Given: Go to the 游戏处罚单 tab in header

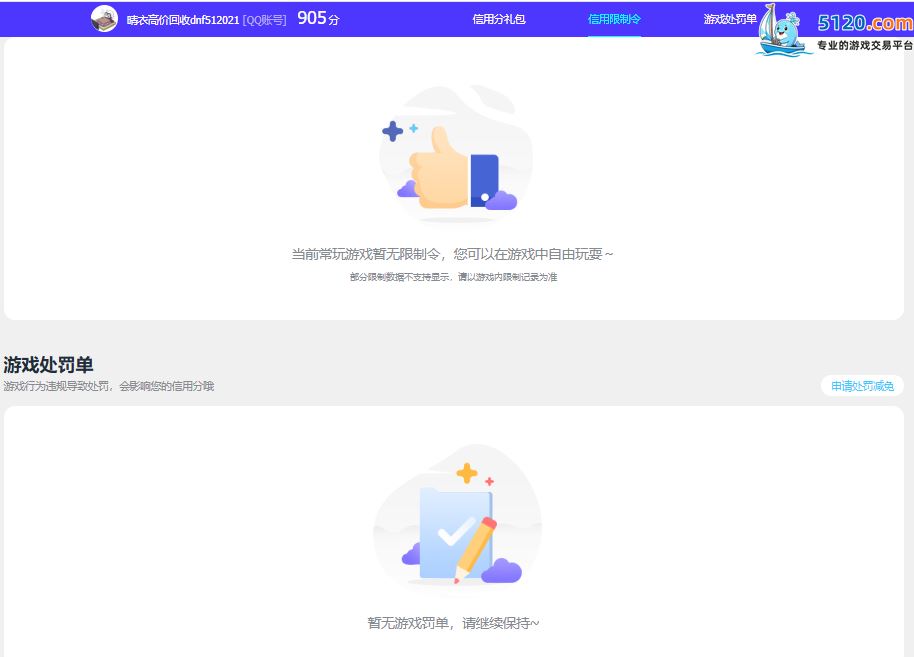Looking at the screenshot, I should coord(730,19).
